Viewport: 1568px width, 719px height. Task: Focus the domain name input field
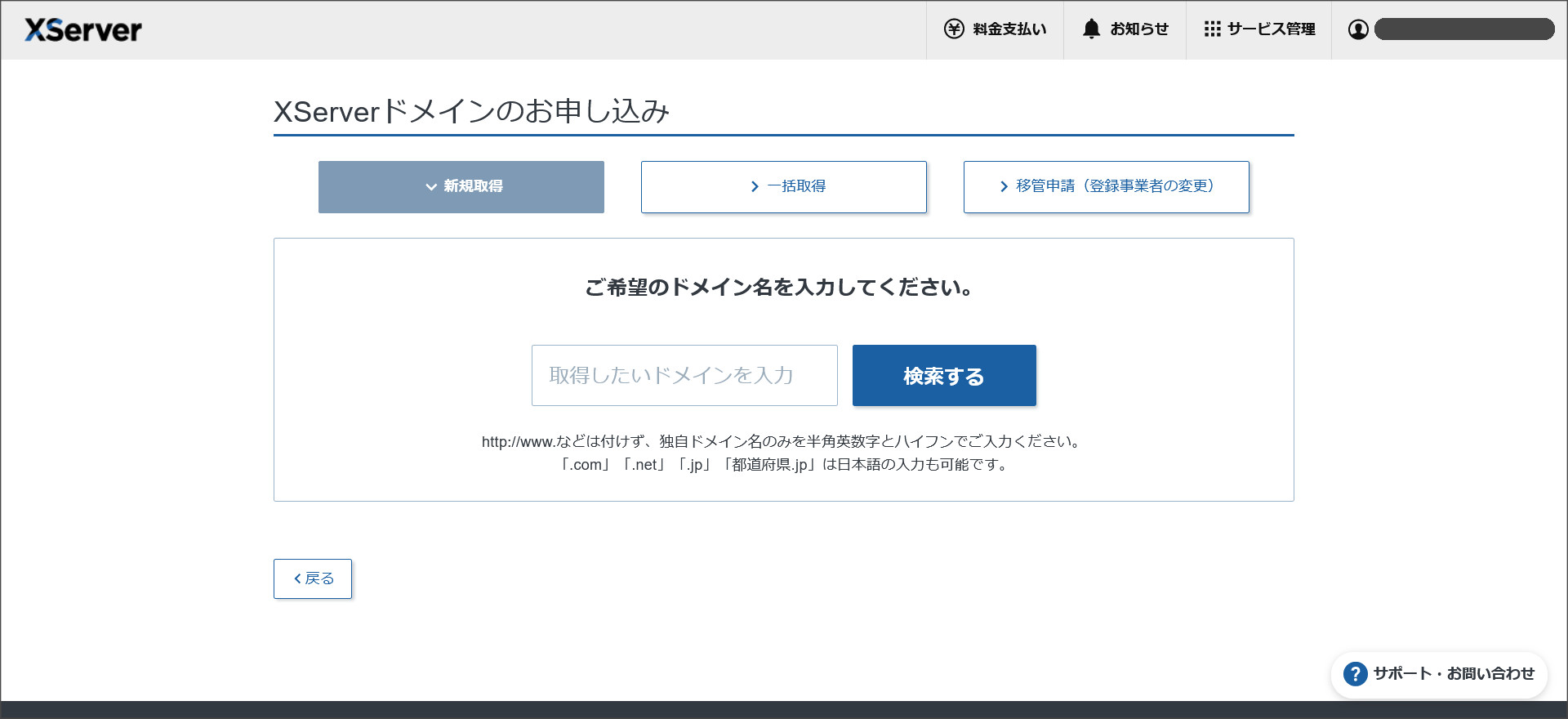[684, 376]
